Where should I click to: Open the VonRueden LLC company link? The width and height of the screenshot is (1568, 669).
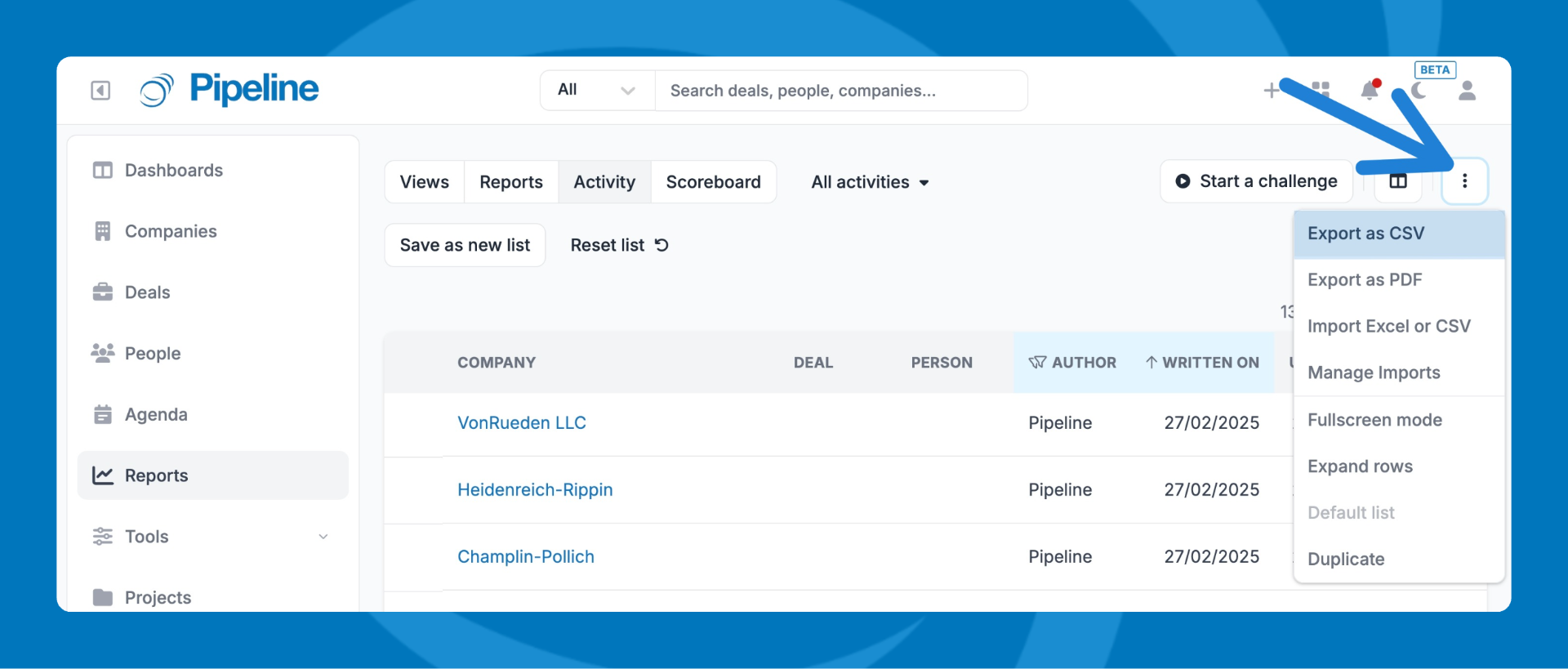tap(521, 423)
